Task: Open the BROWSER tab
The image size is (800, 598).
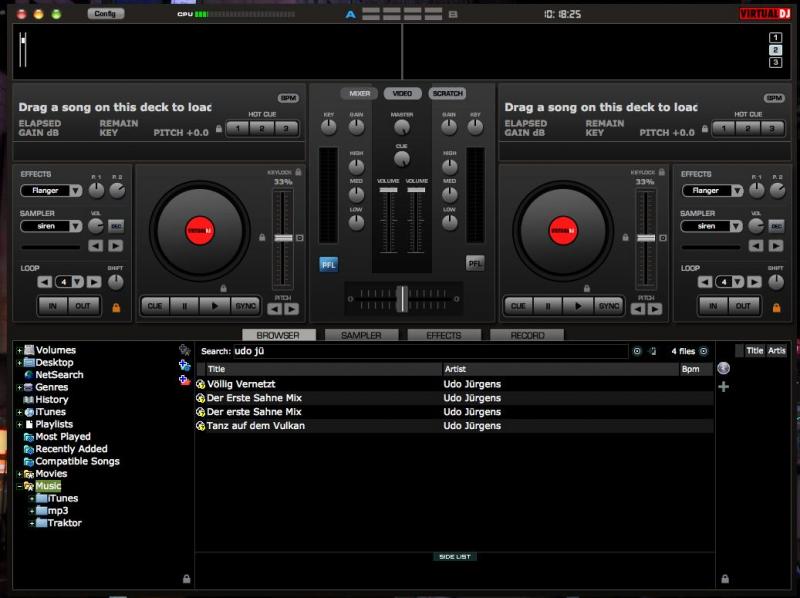Action: coord(278,335)
